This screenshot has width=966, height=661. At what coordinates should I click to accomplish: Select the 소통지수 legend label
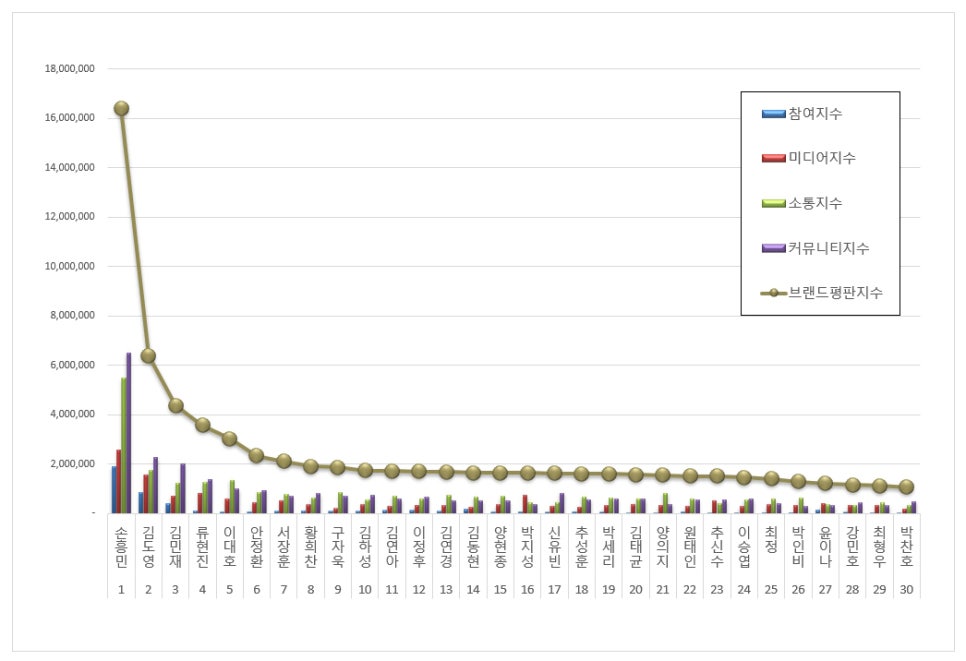(x=815, y=203)
